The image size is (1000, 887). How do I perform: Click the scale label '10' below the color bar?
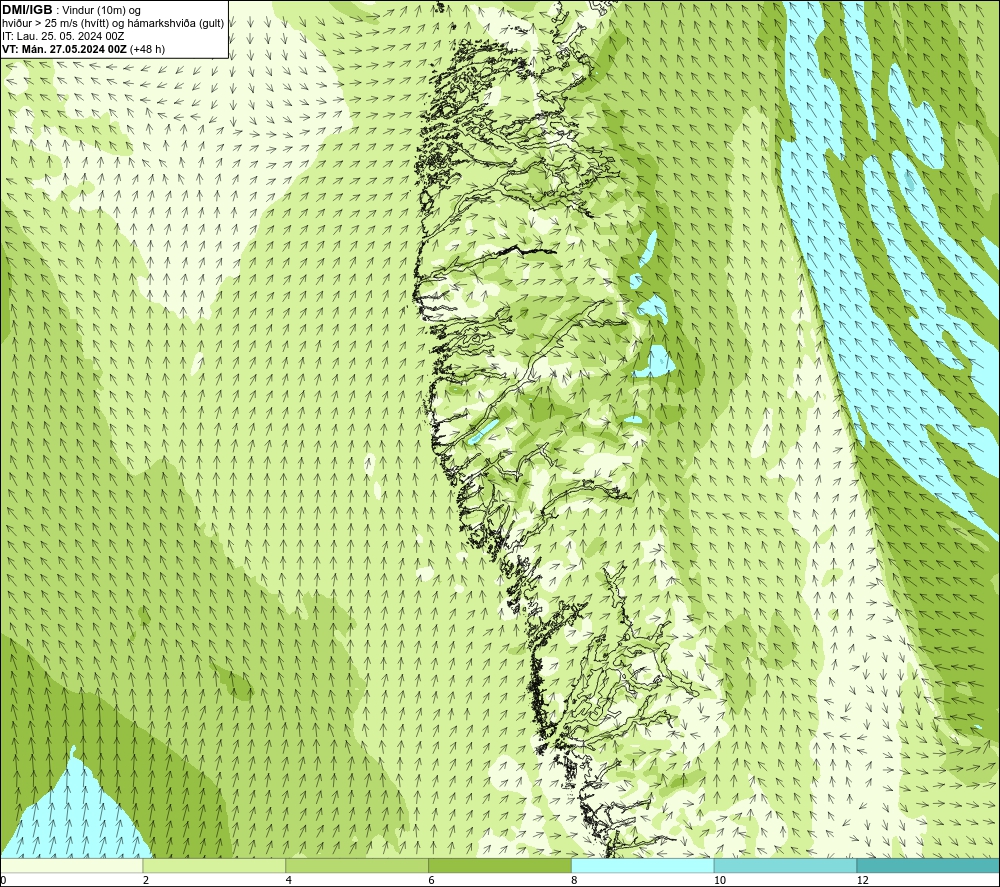point(719,880)
